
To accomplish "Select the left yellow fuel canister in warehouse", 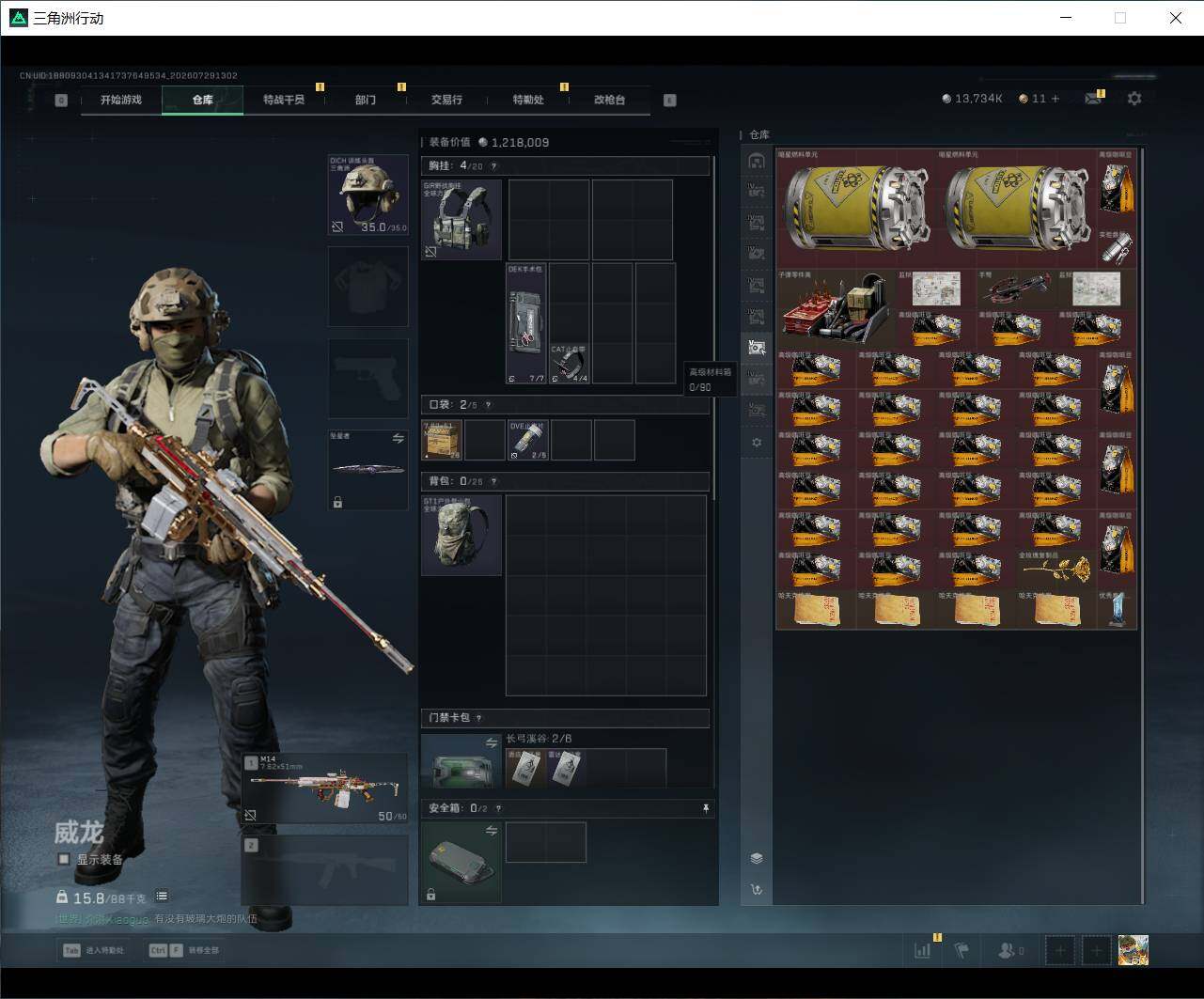I will 856,209.
